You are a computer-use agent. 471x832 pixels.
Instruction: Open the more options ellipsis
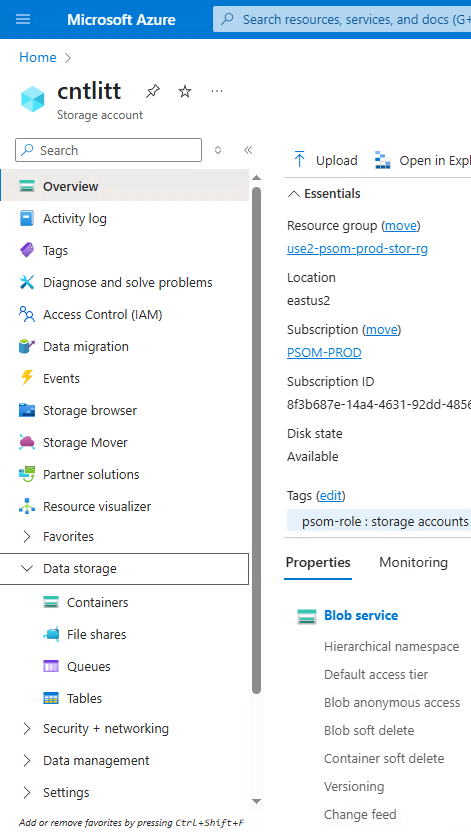click(216, 91)
